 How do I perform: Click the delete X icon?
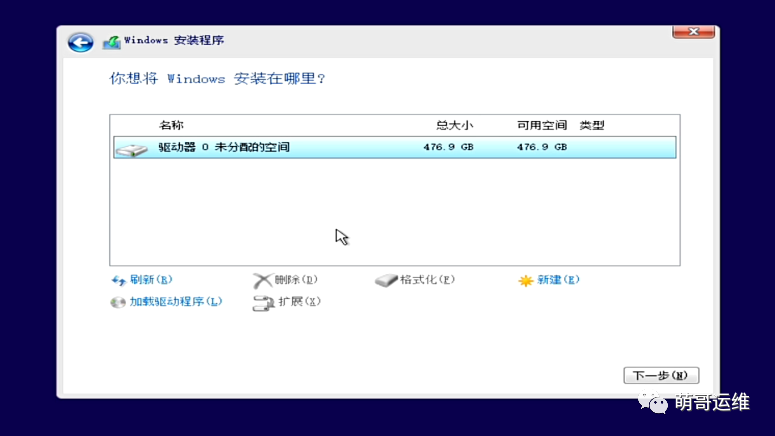coord(262,281)
